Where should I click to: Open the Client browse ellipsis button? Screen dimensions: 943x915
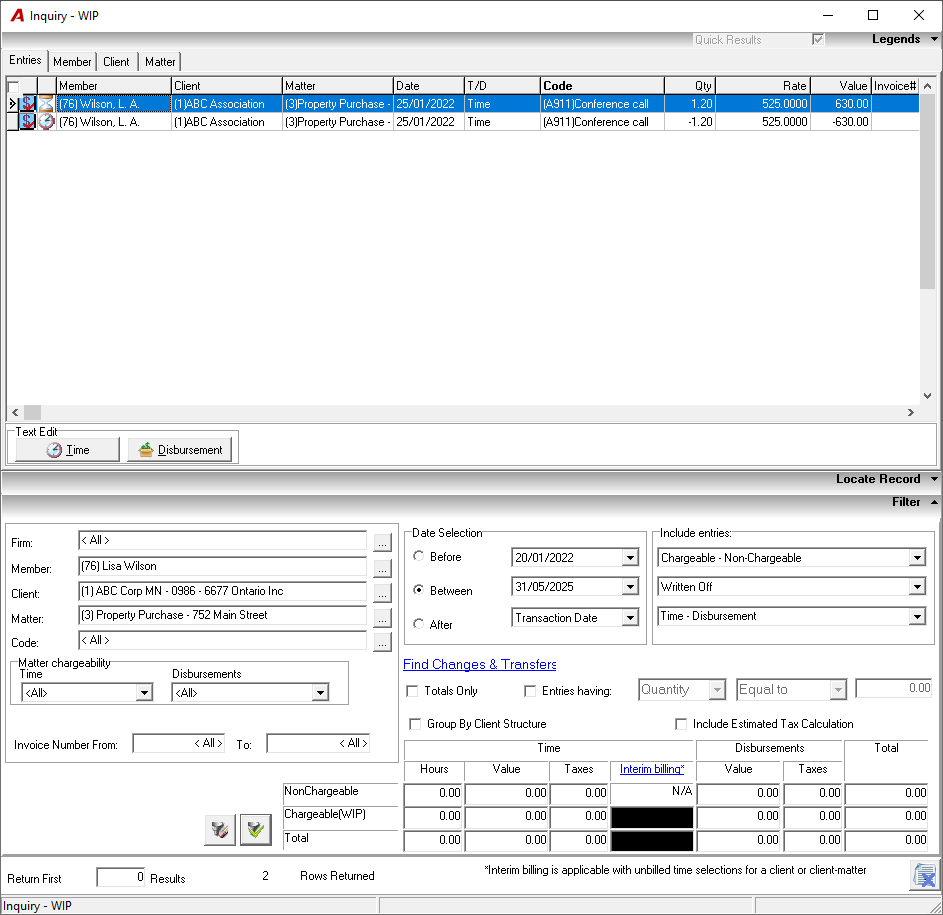coord(382,594)
